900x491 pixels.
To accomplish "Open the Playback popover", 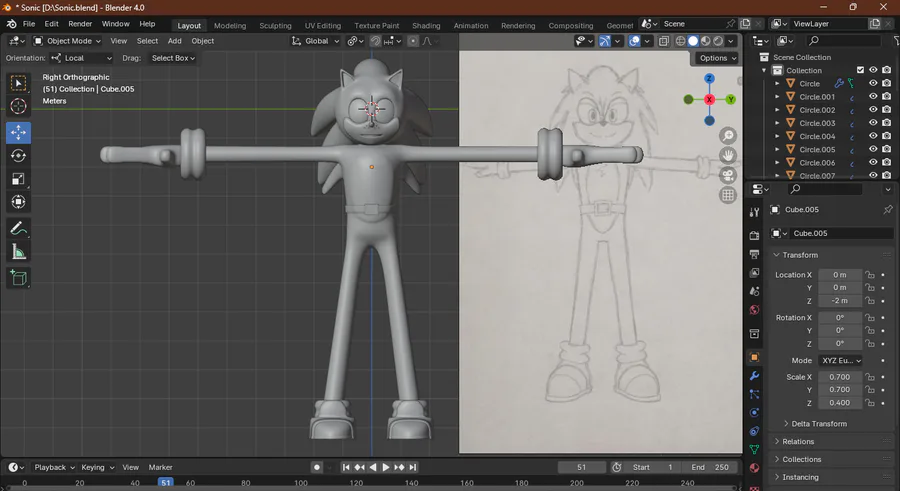I will click(x=54, y=467).
